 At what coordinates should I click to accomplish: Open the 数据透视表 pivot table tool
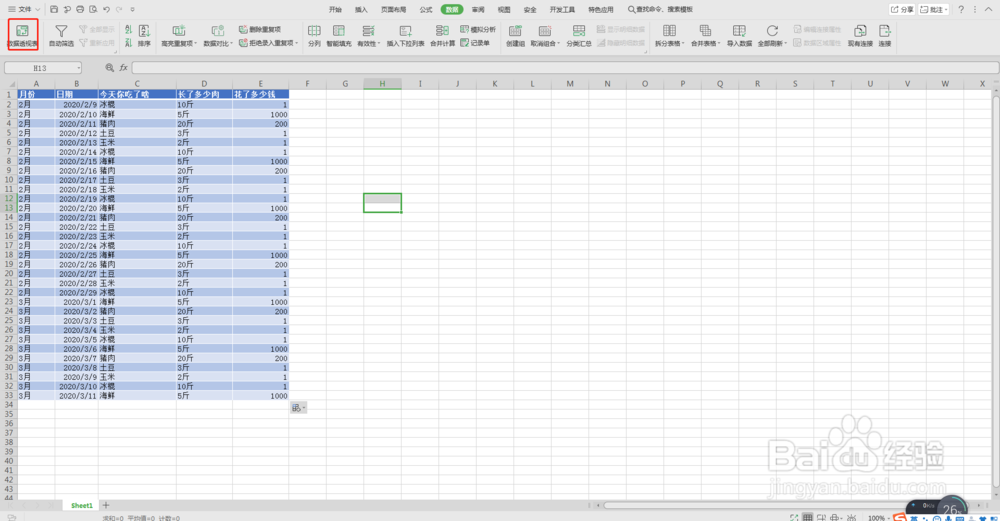coord(22,35)
